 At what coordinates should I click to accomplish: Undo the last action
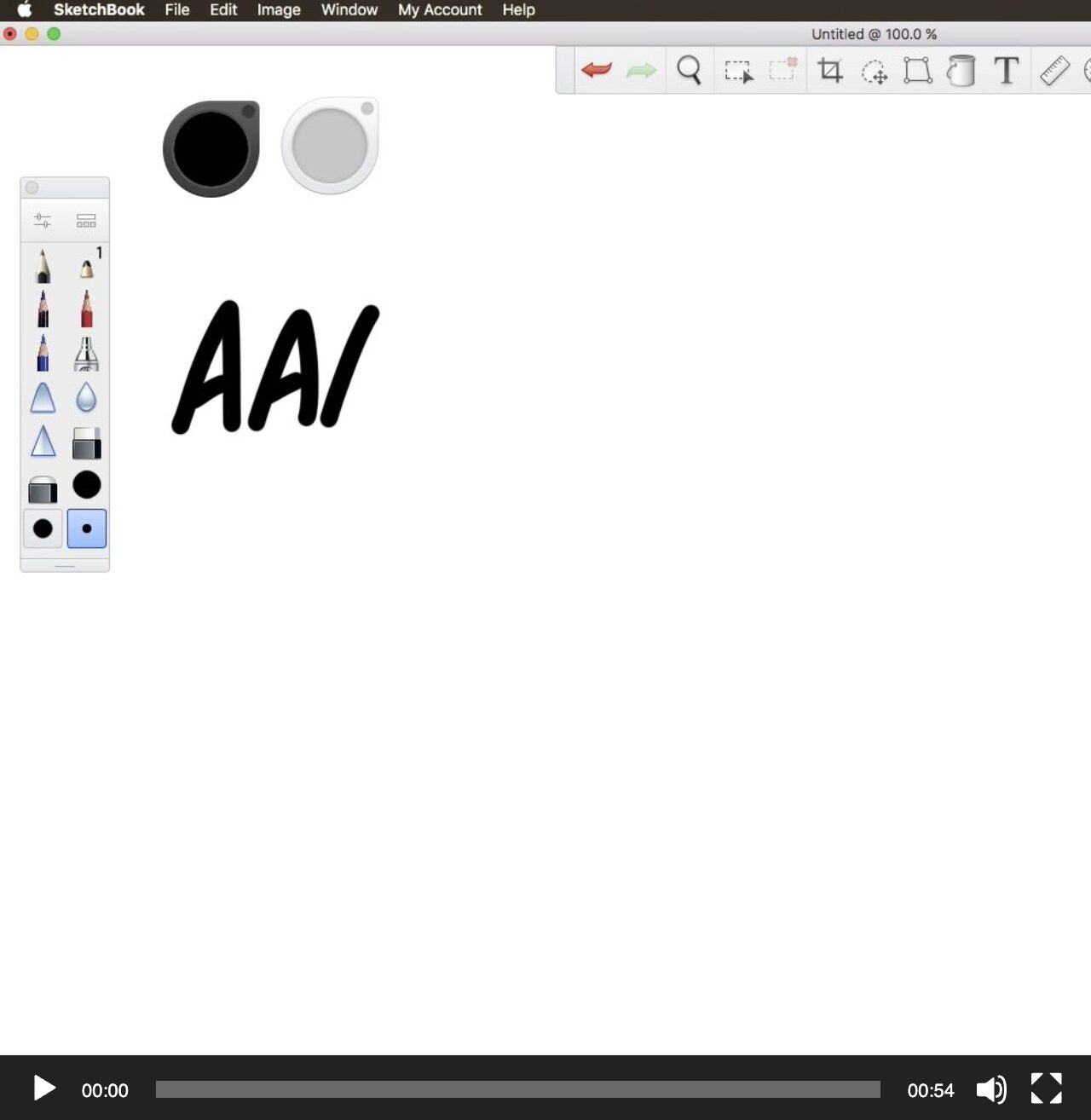597,71
